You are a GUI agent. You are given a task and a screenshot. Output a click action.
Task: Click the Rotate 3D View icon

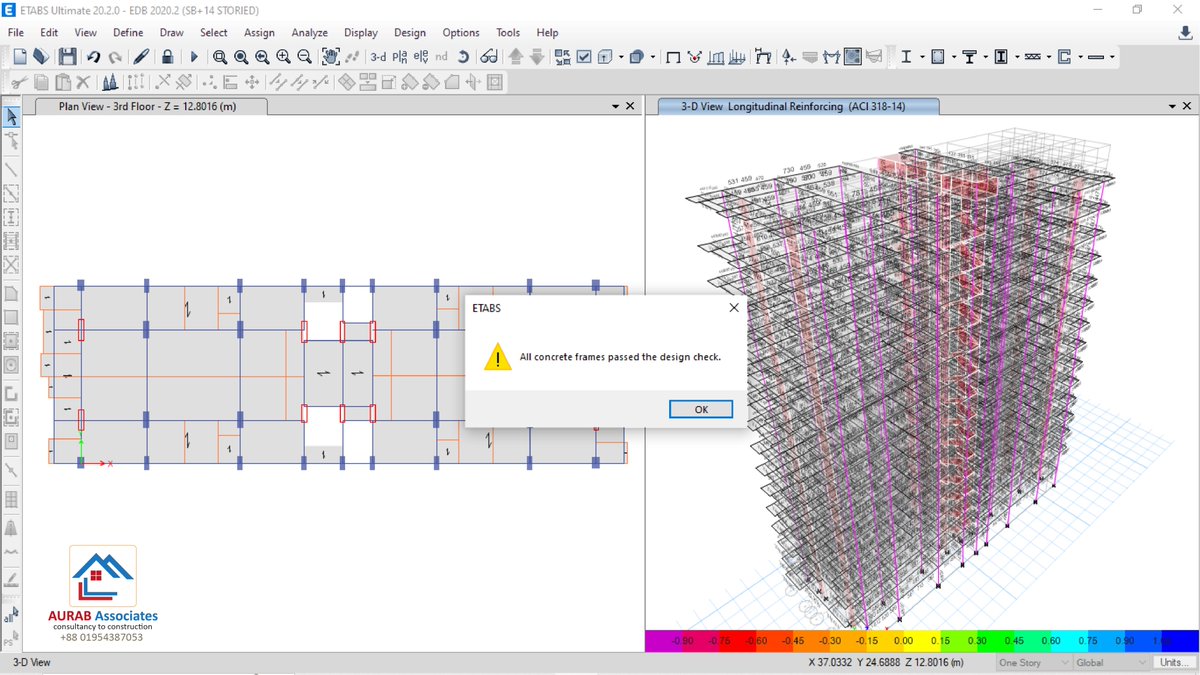tap(463, 57)
